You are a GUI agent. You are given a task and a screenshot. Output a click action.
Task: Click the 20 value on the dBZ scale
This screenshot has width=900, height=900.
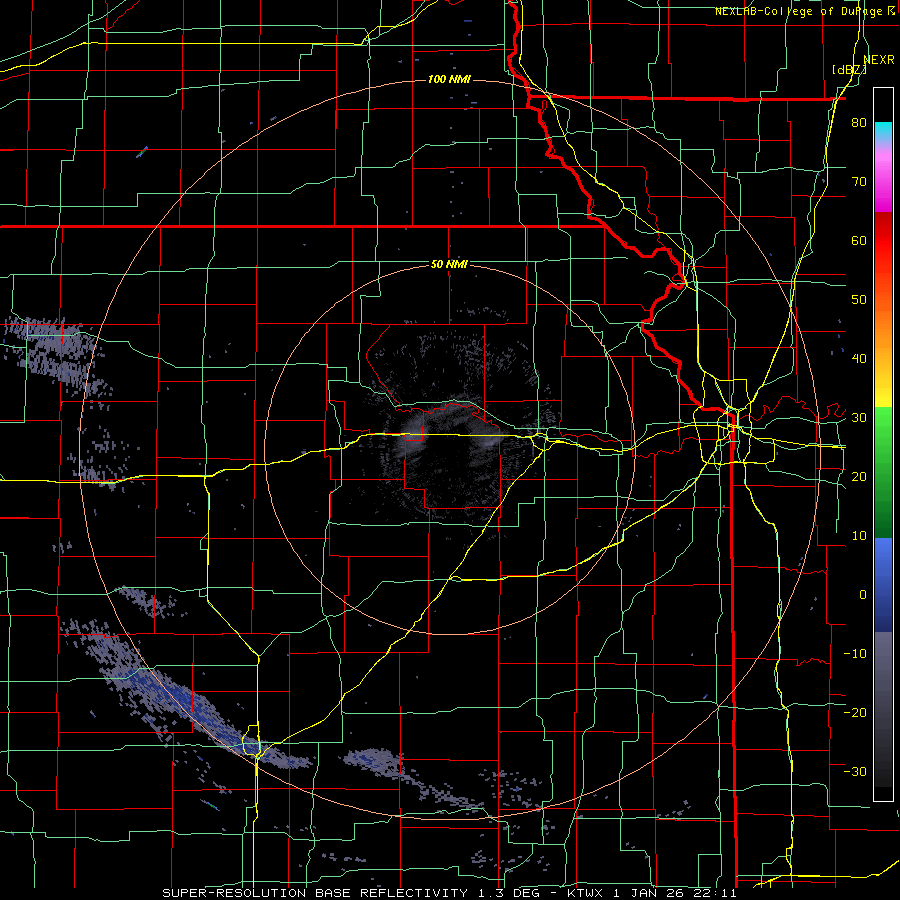[859, 476]
